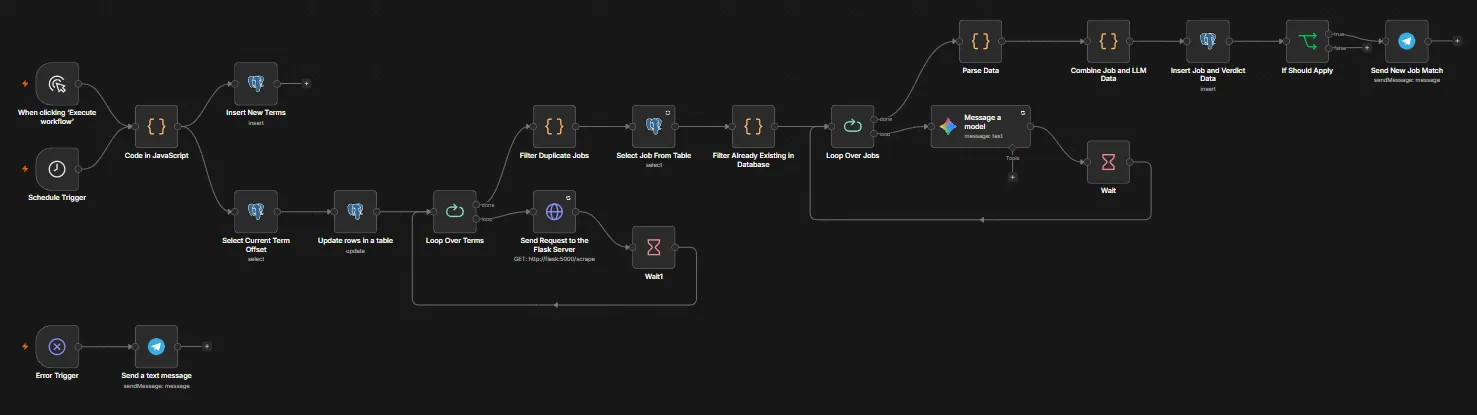The height and width of the screenshot is (415, 1477).
Task: Add a node after Insert New Terms
Action: click(306, 84)
